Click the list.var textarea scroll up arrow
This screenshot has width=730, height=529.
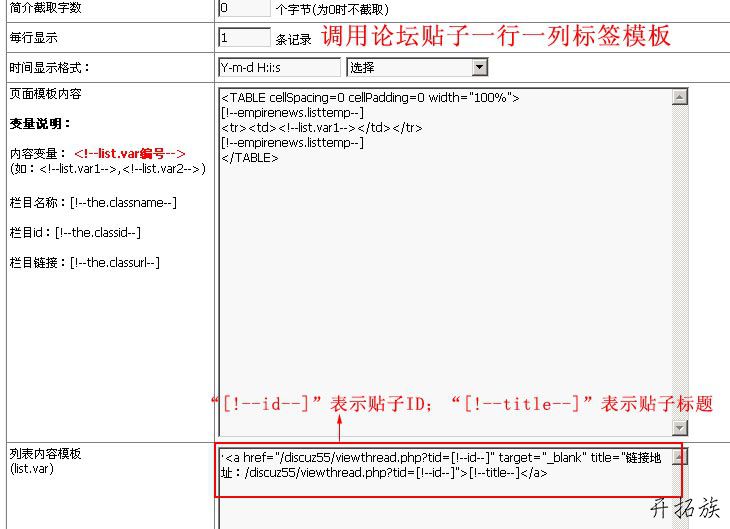pyautogui.click(x=680, y=457)
